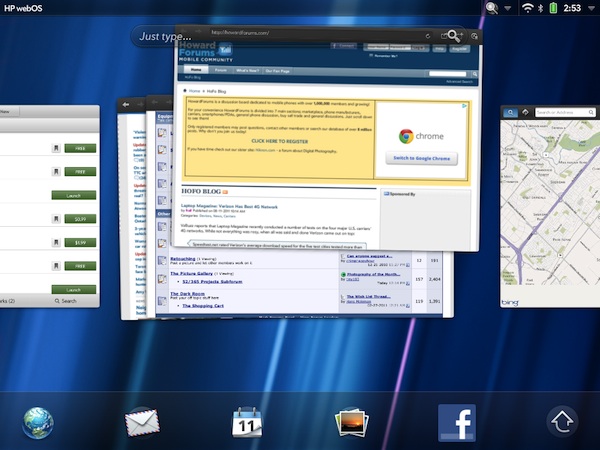The height and width of the screenshot is (450, 600).
Task: Click the HOFO BLOG RSS feed icon
Action: tap(225, 192)
